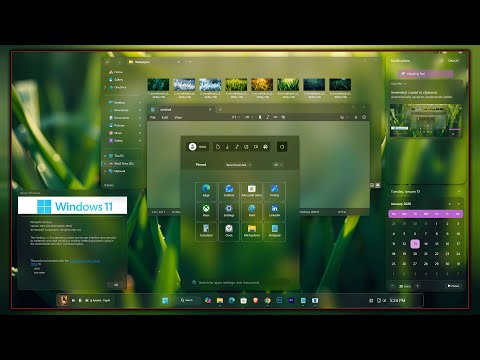The width and height of the screenshot is (480, 360).
Task: Open Settings app from Start menu grid
Action: click(x=229, y=211)
